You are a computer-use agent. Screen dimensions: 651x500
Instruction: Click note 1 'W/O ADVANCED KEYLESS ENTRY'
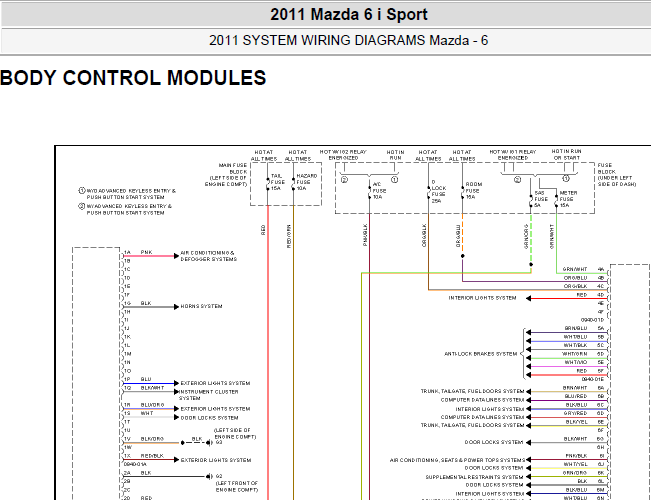click(x=127, y=194)
